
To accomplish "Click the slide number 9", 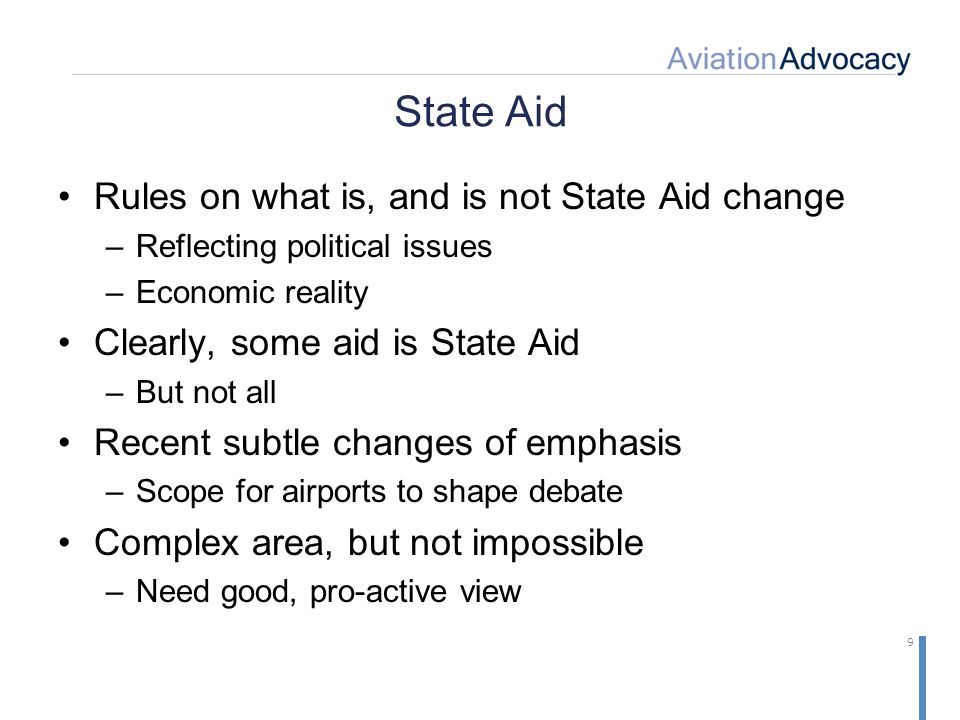I will click(x=910, y=642).
